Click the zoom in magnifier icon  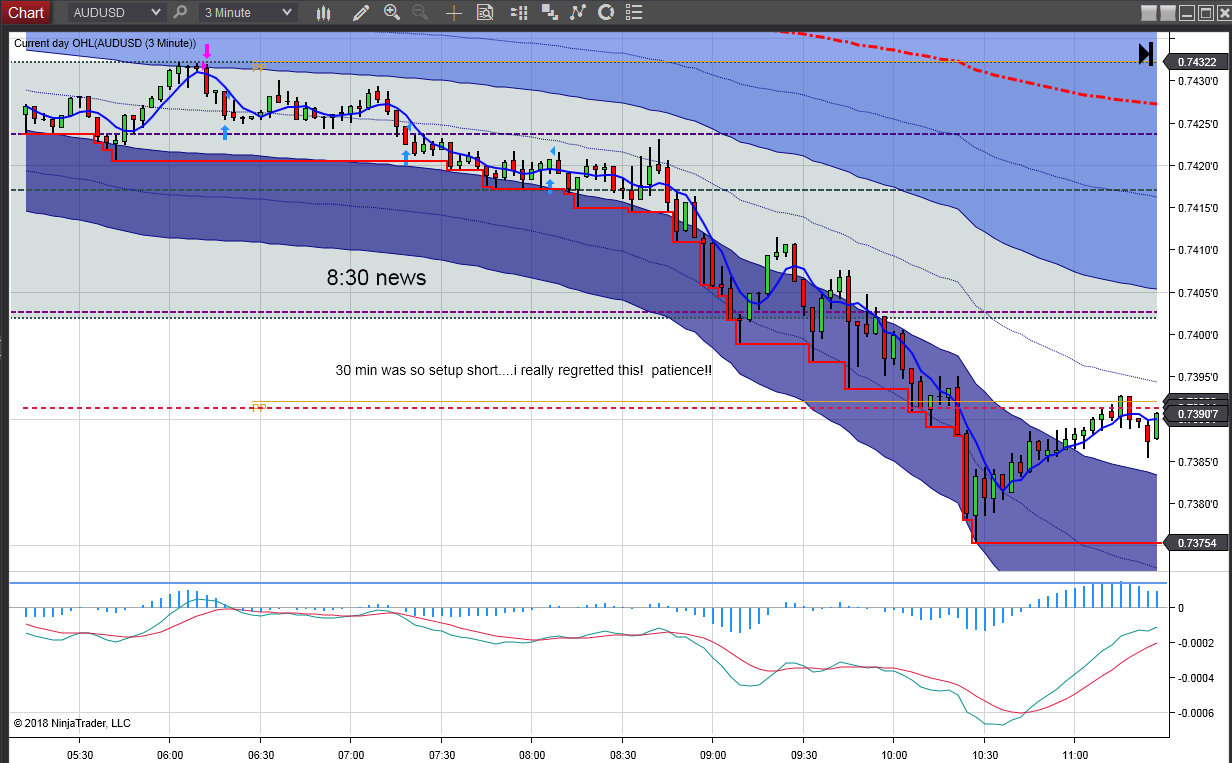pos(392,12)
